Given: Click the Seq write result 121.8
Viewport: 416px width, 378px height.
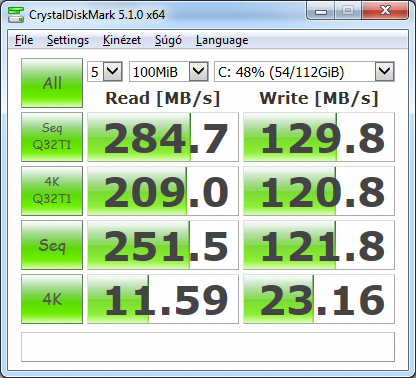Looking at the screenshot, I should pyautogui.click(x=319, y=245).
